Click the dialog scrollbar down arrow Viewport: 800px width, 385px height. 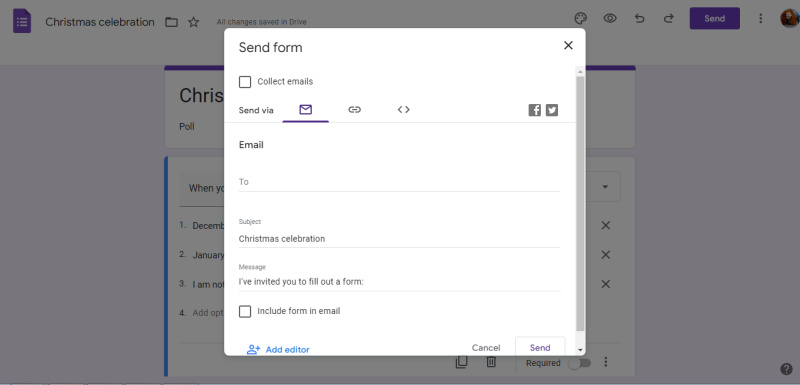click(580, 350)
